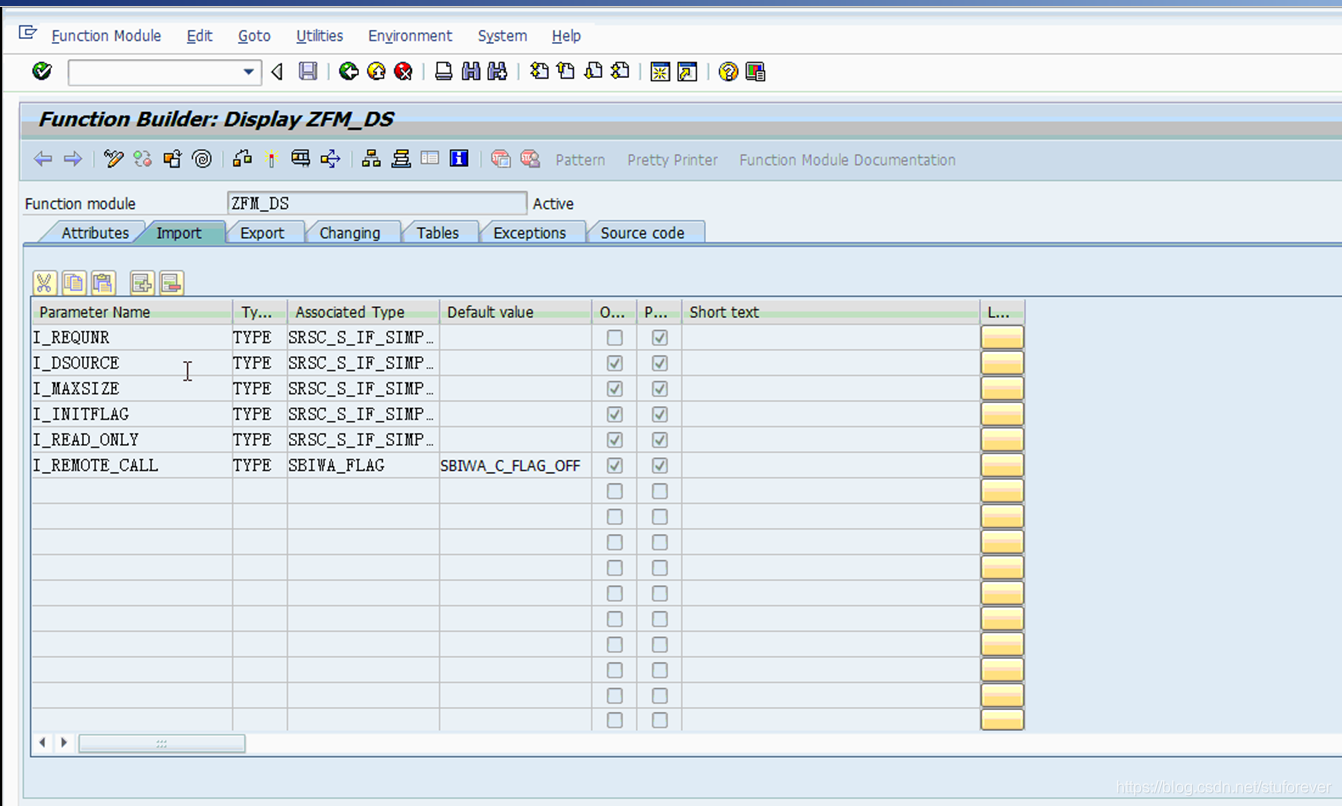The height and width of the screenshot is (806, 1342).
Task: Toggle Pass Value checkbox for I_DSOURCE
Action: (x=660, y=363)
